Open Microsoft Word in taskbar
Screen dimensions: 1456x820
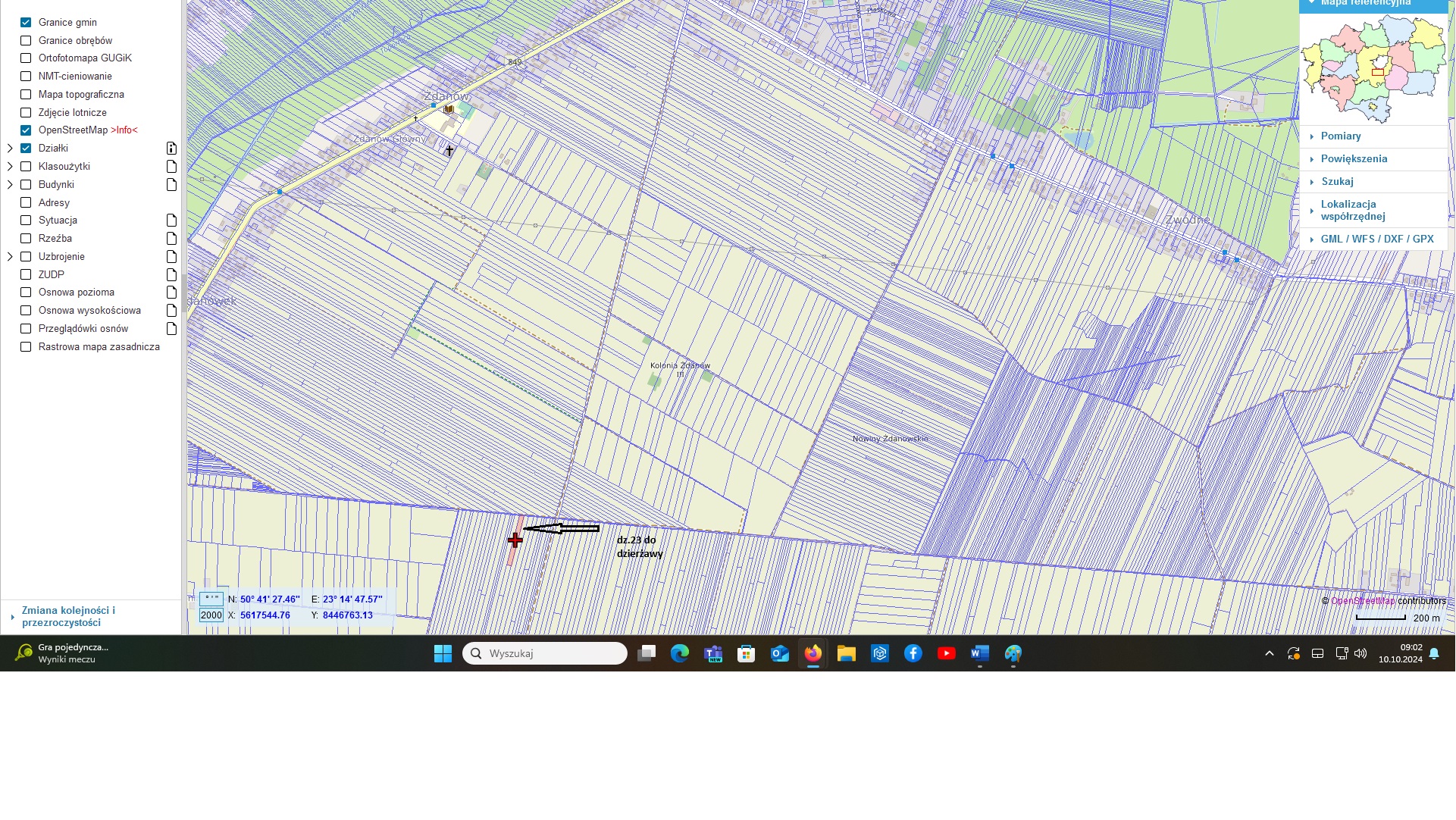tap(979, 653)
